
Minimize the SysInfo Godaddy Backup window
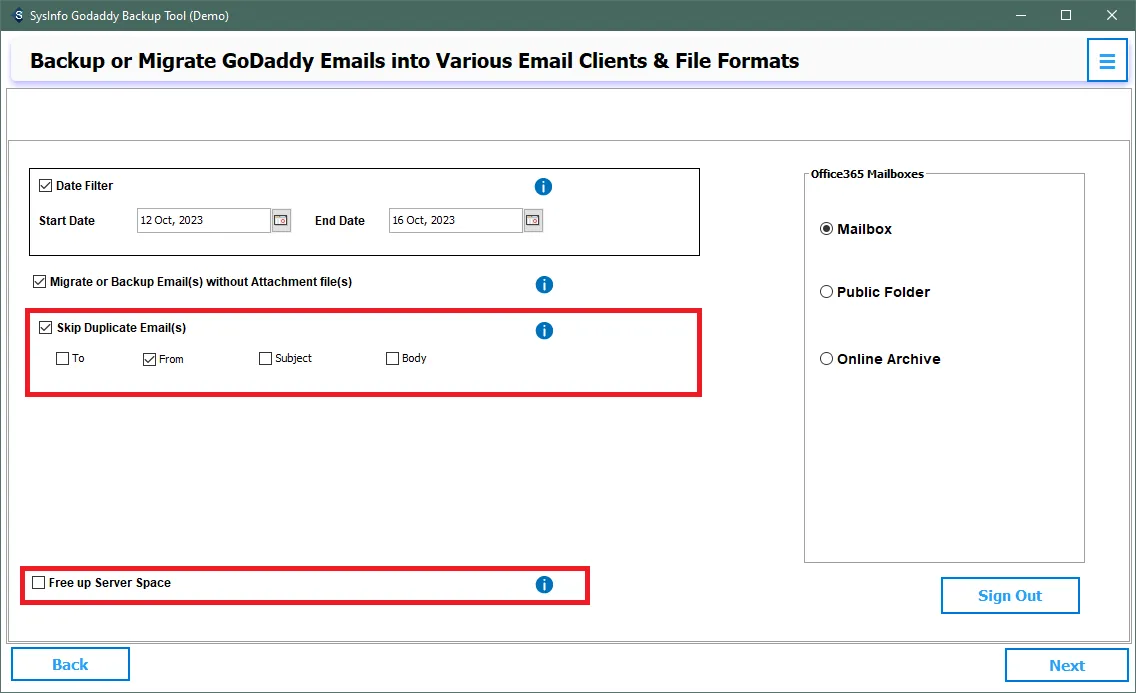[x=1021, y=15]
